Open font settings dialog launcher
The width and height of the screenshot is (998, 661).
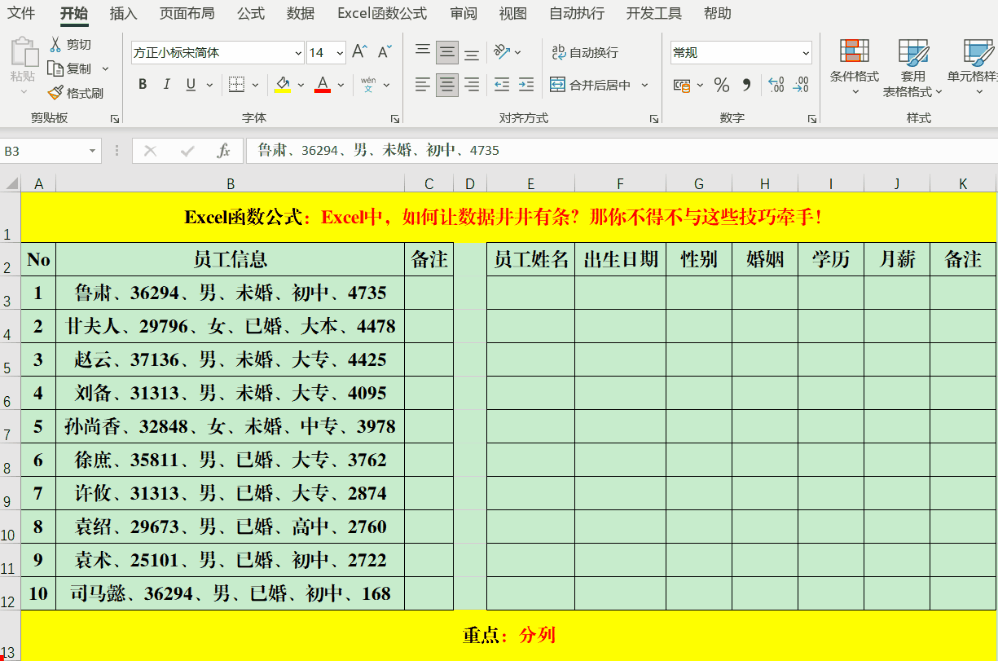tap(395, 119)
